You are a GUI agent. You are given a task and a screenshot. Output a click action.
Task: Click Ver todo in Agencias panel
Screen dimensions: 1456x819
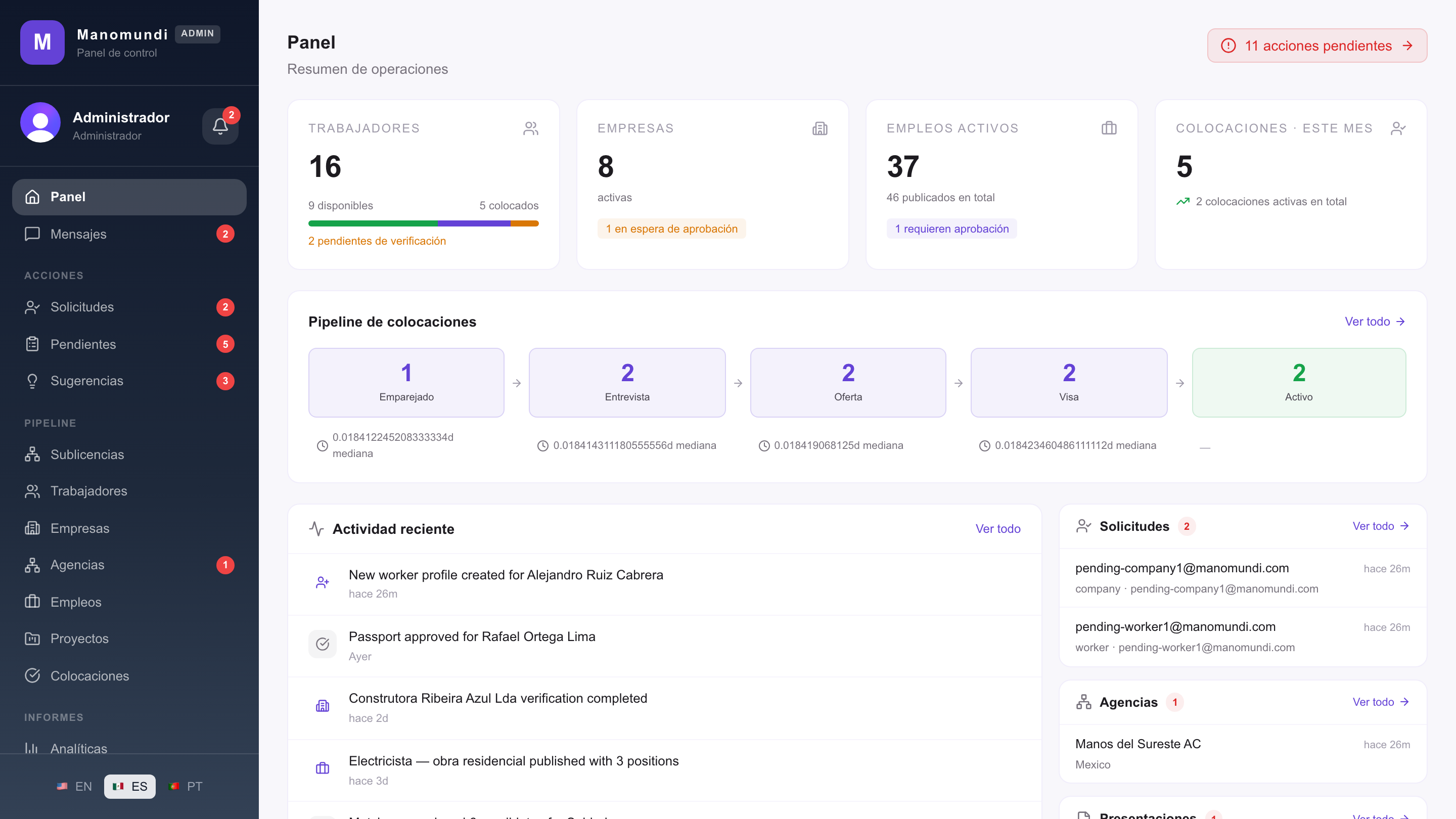point(1381,702)
